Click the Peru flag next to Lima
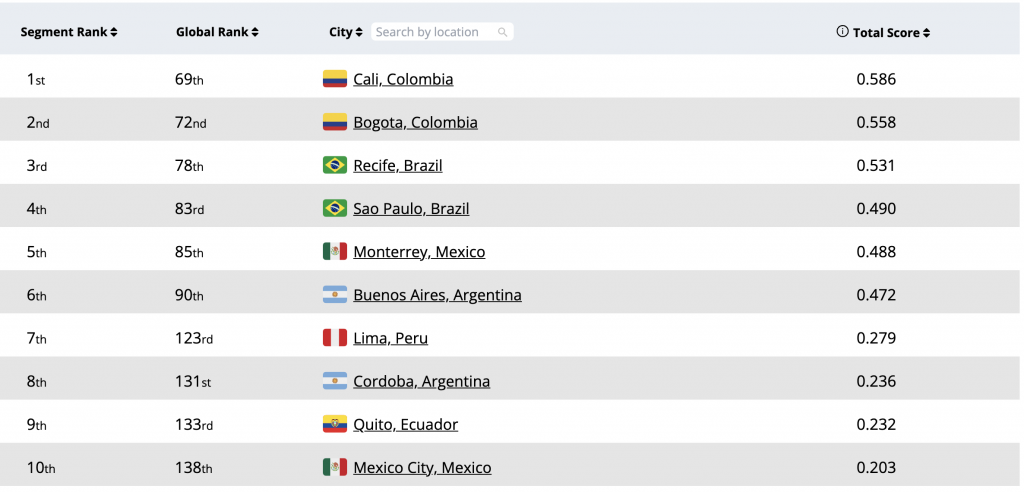This screenshot has height=492, width=1024. pos(334,338)
